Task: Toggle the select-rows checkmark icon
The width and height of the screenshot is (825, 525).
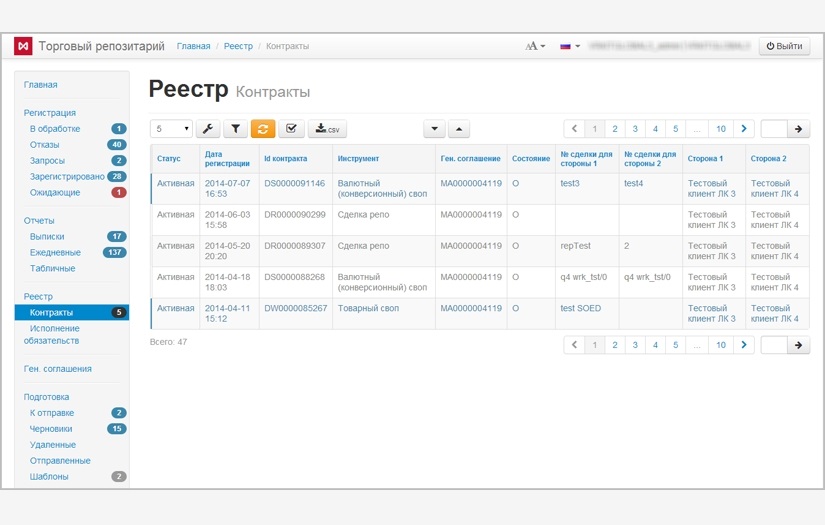Action: tap(291, 129)
